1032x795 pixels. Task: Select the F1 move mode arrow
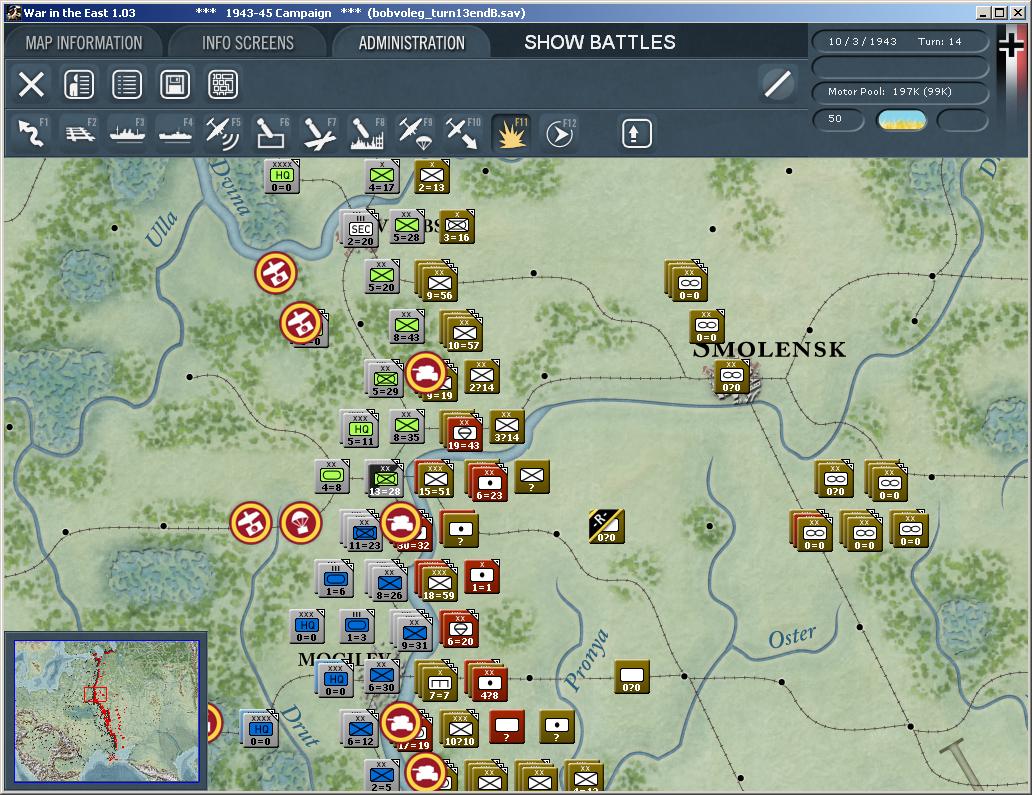[x=31, y=132]
